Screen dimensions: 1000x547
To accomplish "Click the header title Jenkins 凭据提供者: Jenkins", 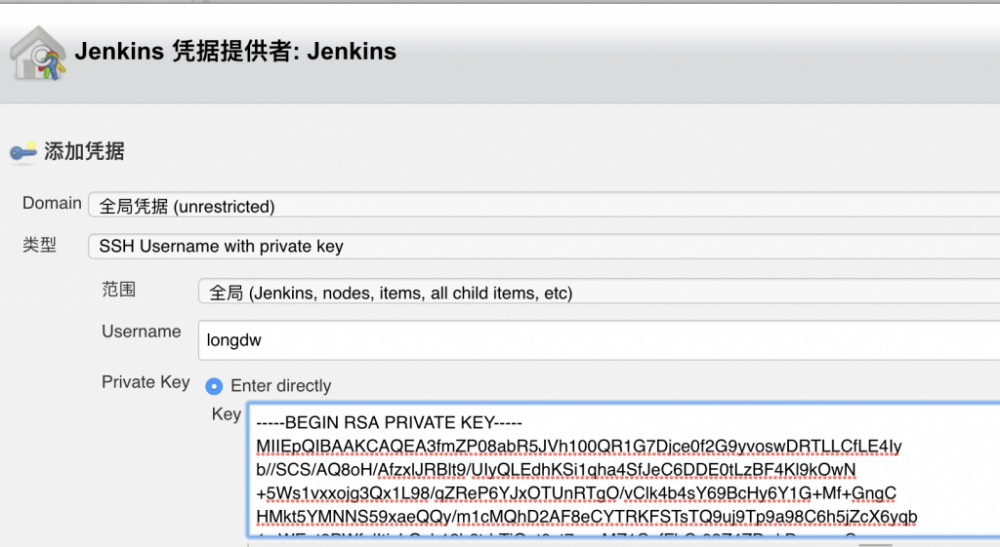I will pyautogui.click(x=235, y=51).
